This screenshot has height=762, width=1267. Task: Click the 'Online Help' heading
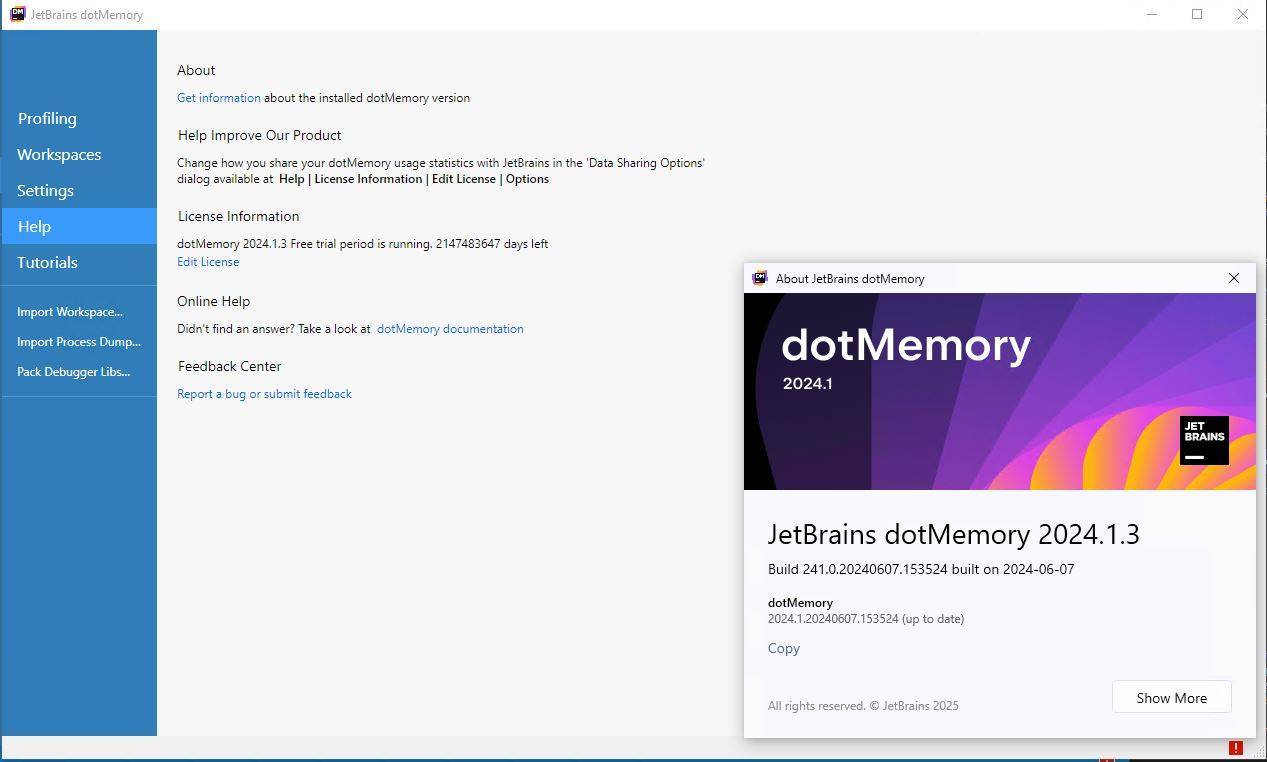tap(213, 301)
